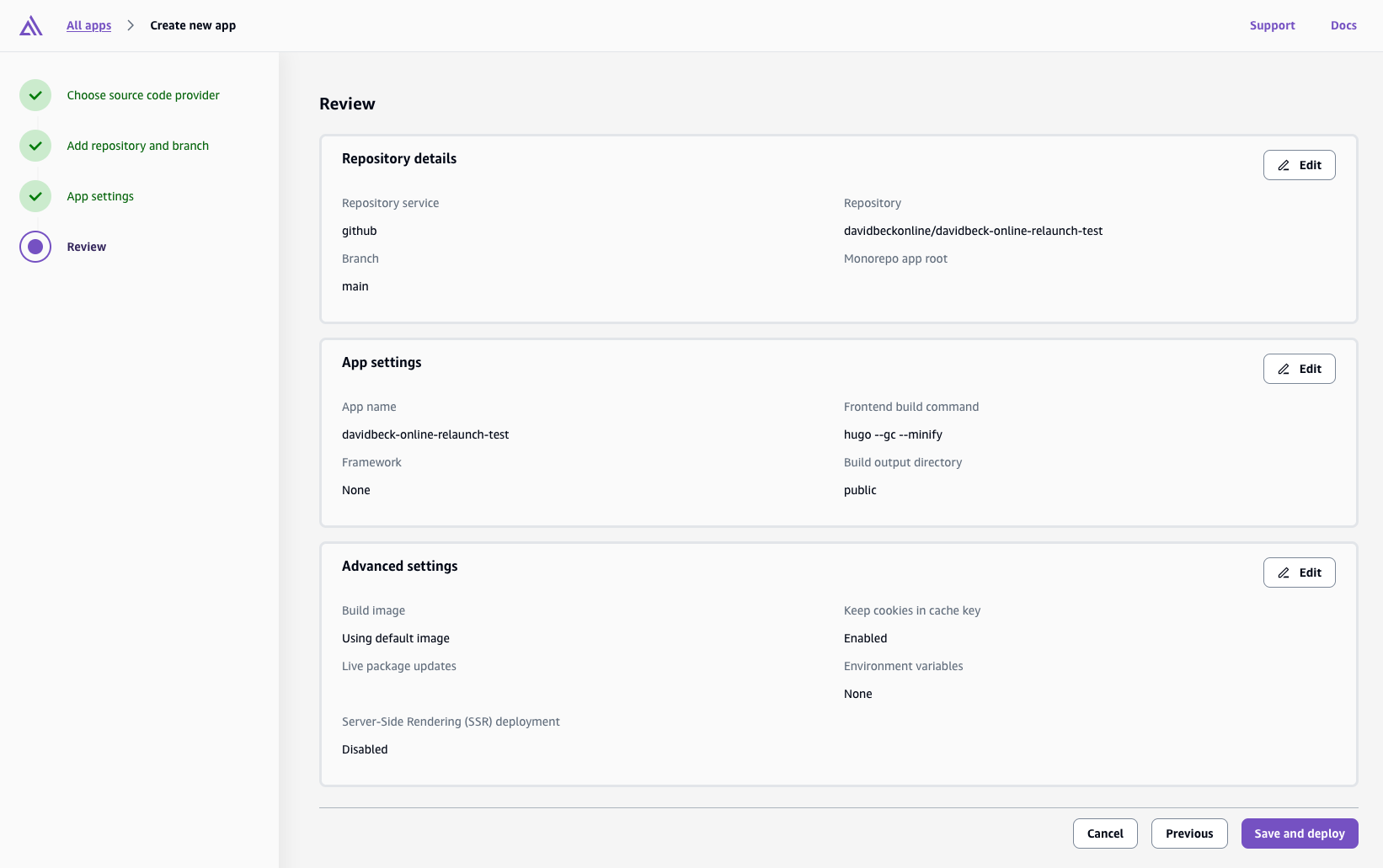Select the Review step label
Screen dimensions: 1383x868
[x=87, y=247]
